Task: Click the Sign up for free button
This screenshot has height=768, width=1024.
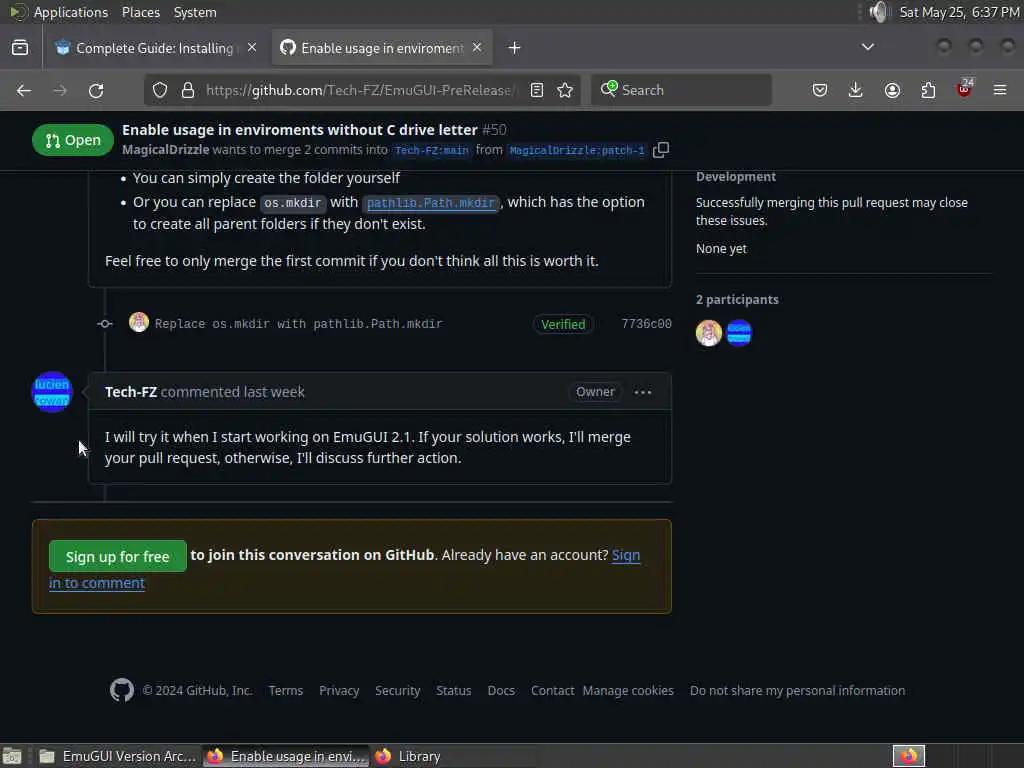Action: coord(118,556)
